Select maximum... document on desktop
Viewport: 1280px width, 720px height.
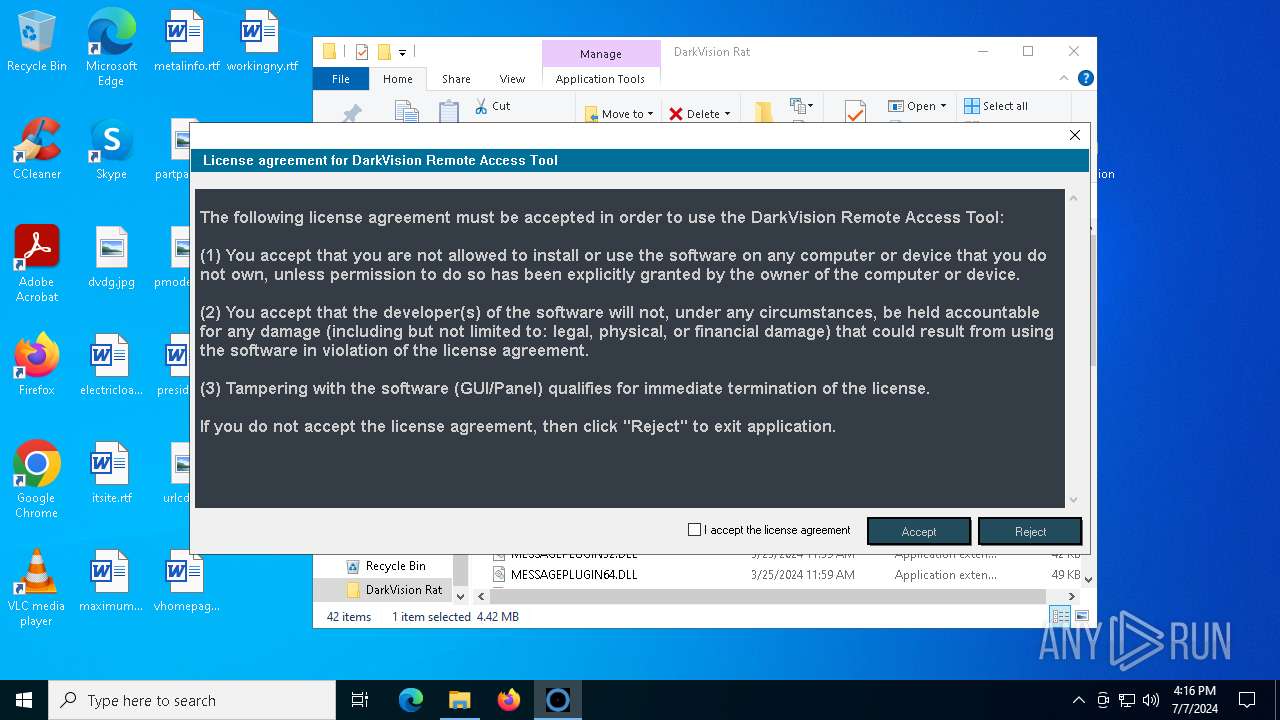tap(111, 581)
